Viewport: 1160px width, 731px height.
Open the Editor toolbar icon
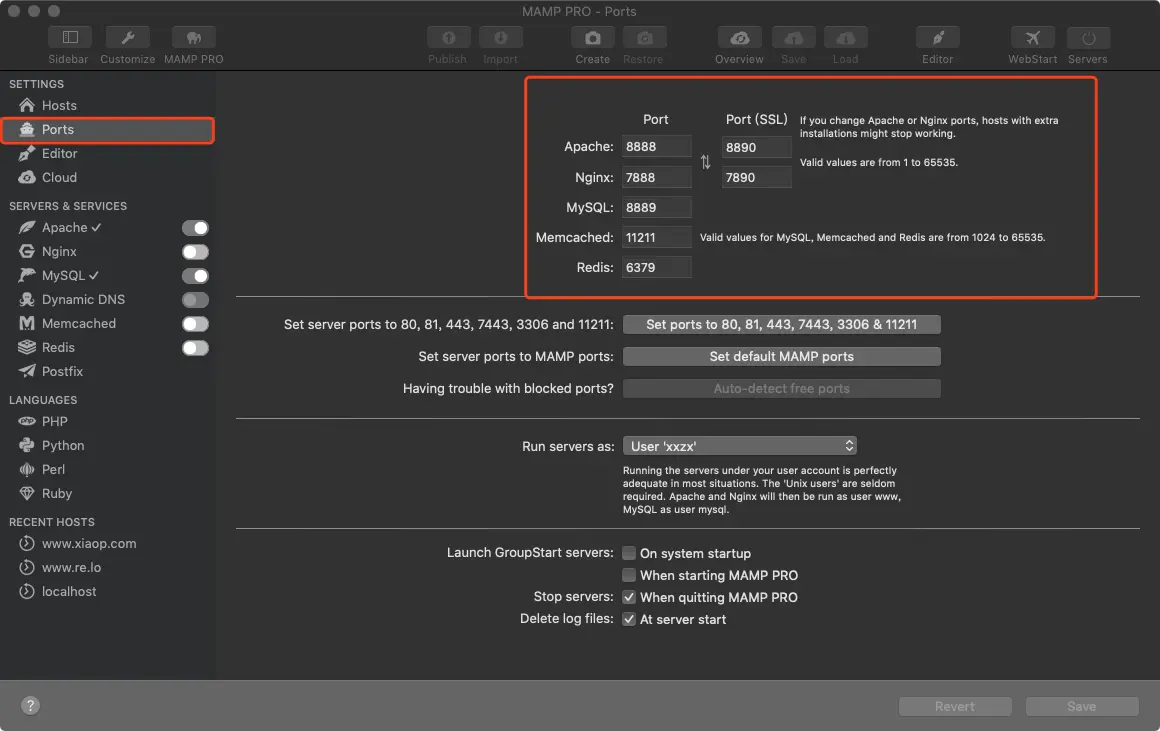click(x=937, y=38)
